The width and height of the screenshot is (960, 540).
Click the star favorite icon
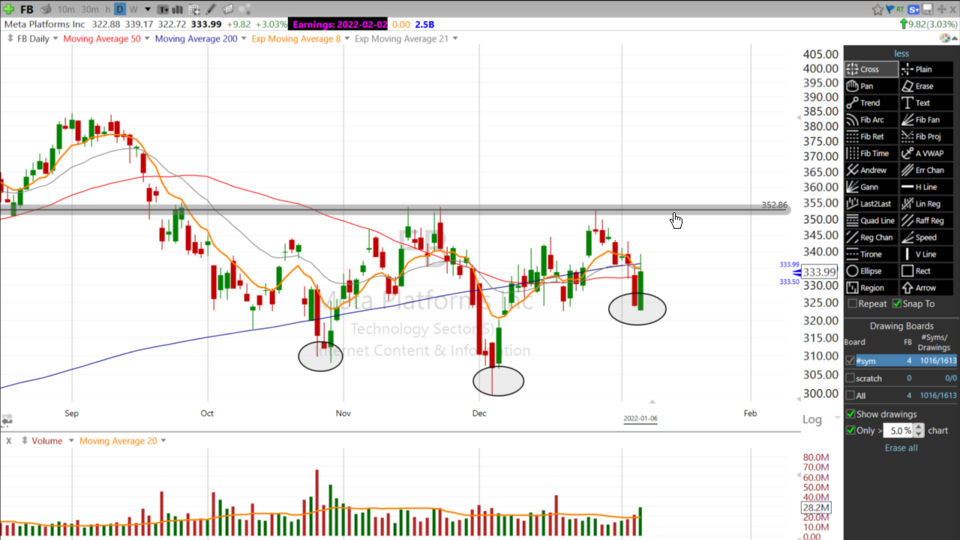[x=877, y=9]
